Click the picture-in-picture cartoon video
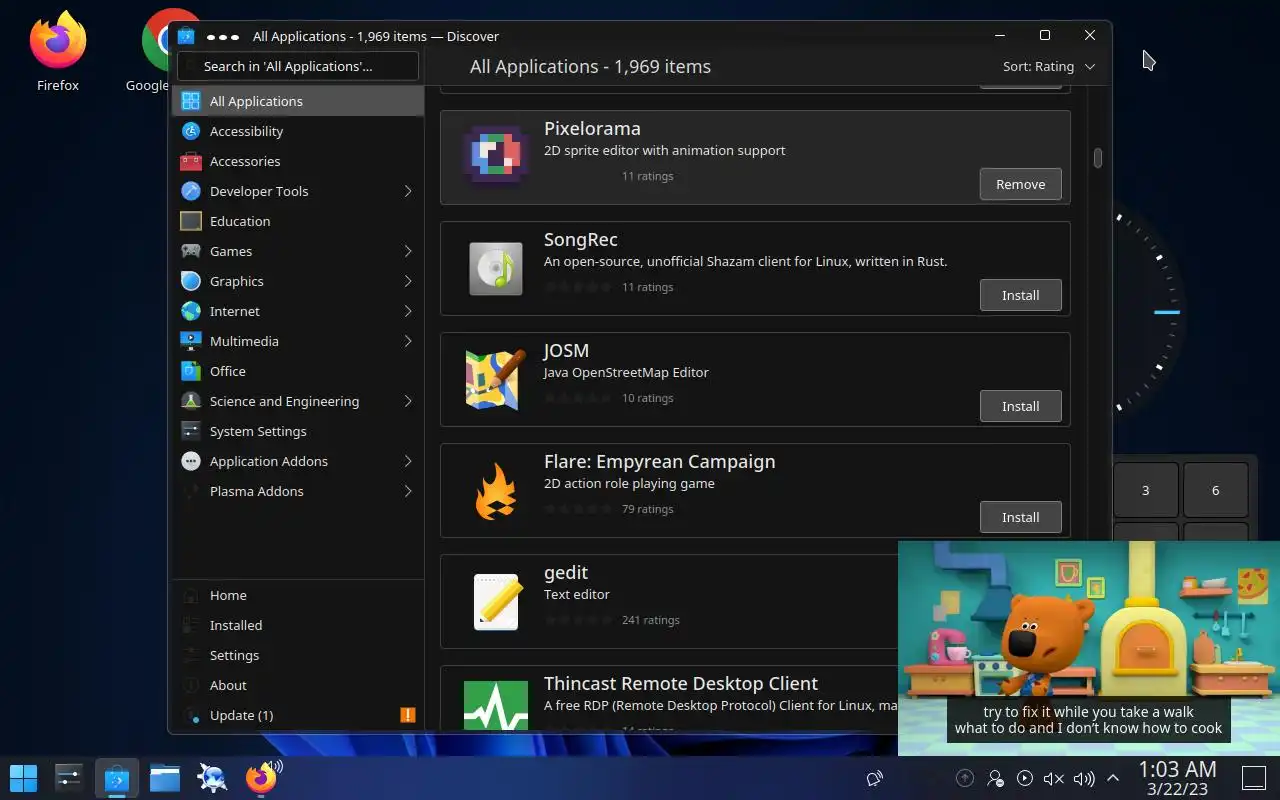 click(x=1089, y=648)
